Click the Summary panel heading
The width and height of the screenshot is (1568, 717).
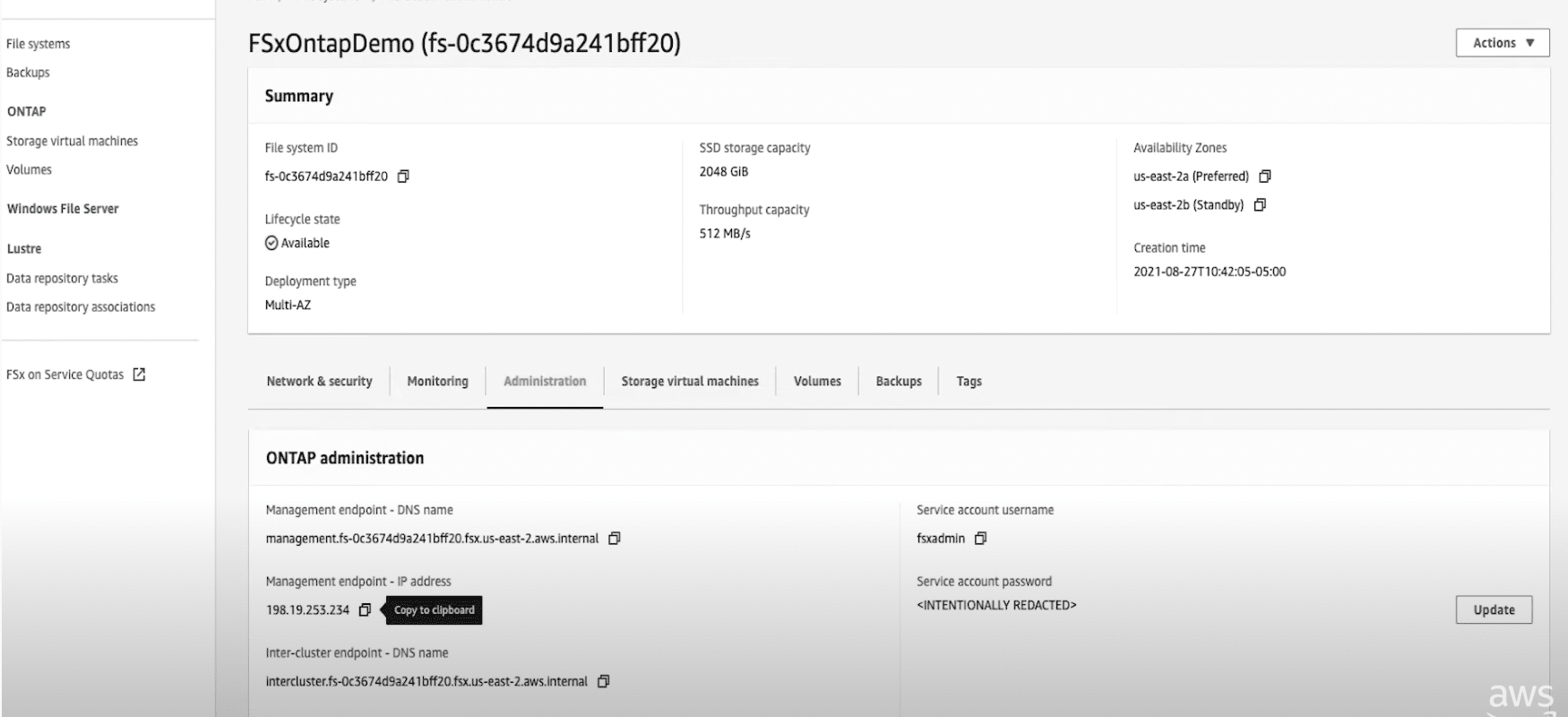(298, 96)
